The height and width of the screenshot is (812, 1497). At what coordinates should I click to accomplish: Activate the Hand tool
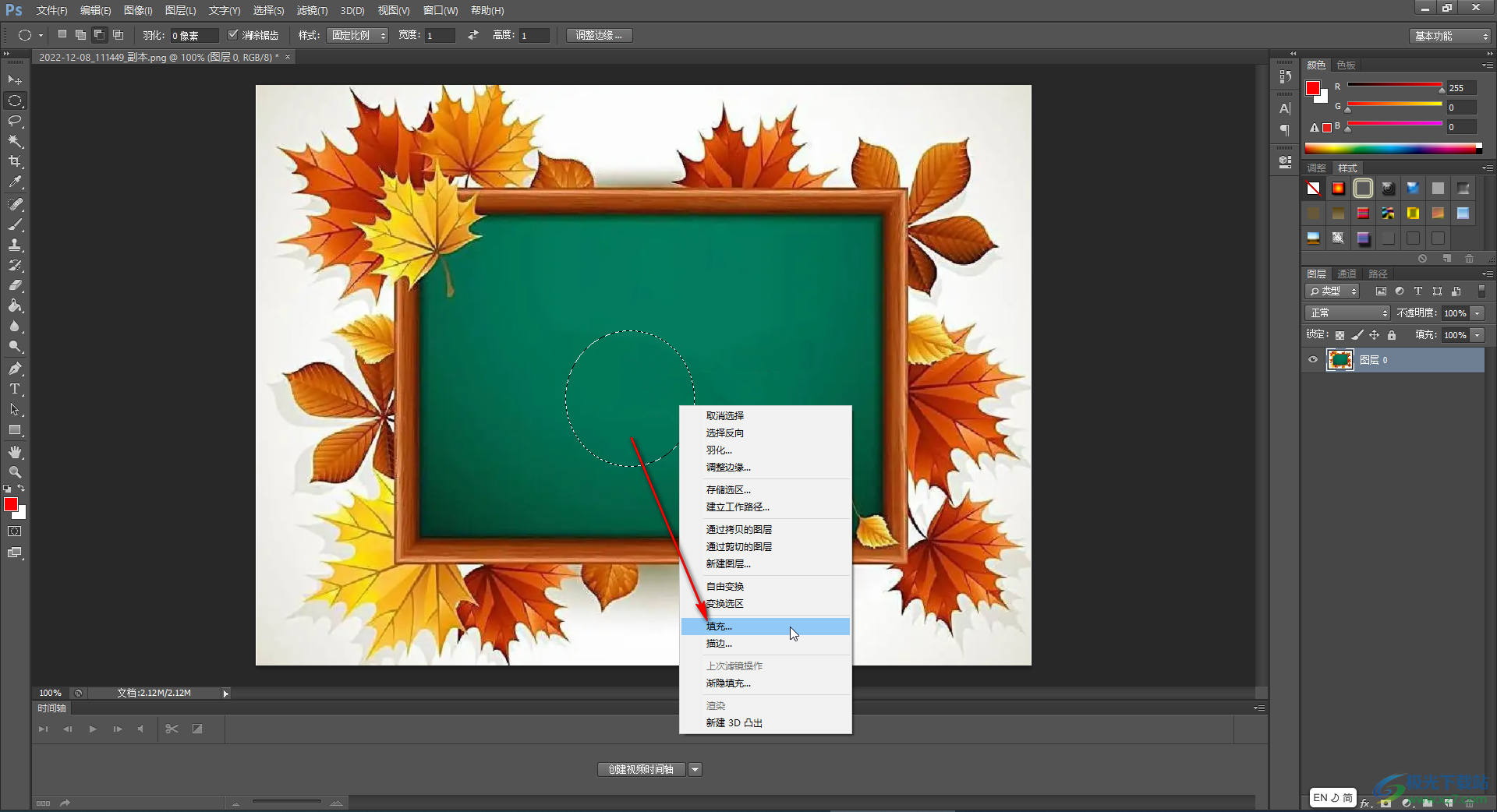click(x=15, y=452)
